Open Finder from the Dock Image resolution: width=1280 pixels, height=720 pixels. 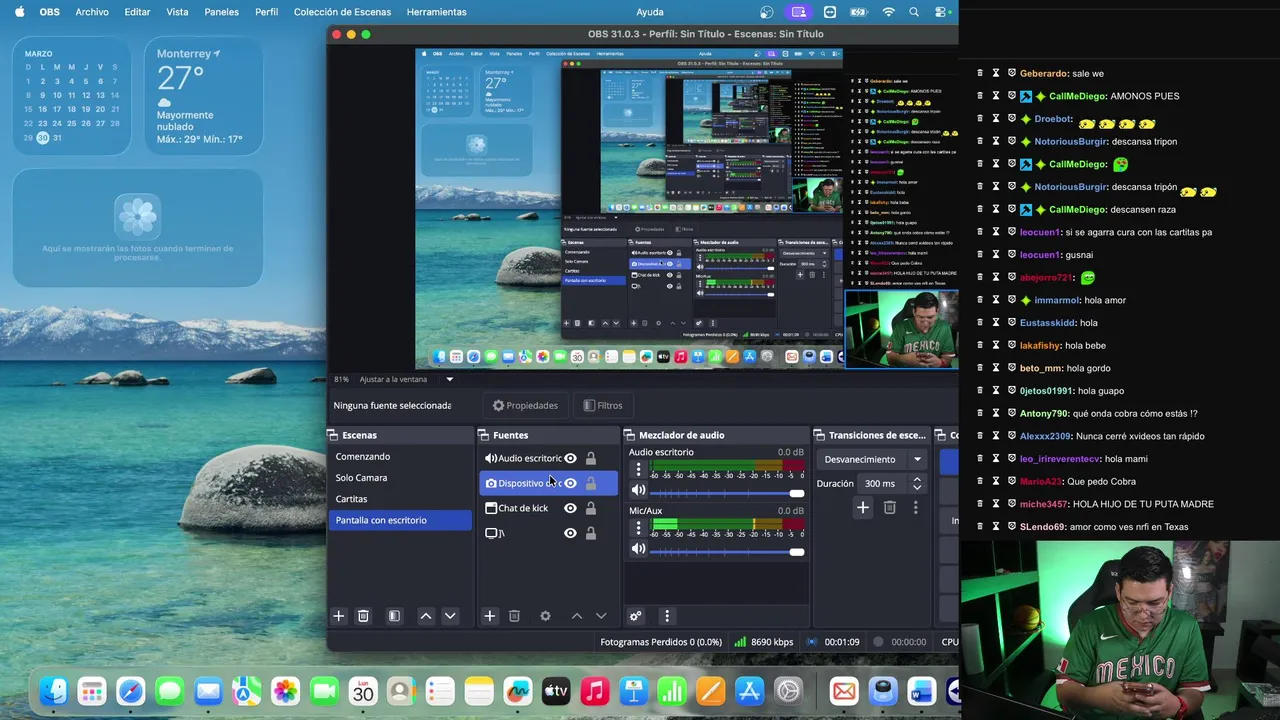click(53, 691)
